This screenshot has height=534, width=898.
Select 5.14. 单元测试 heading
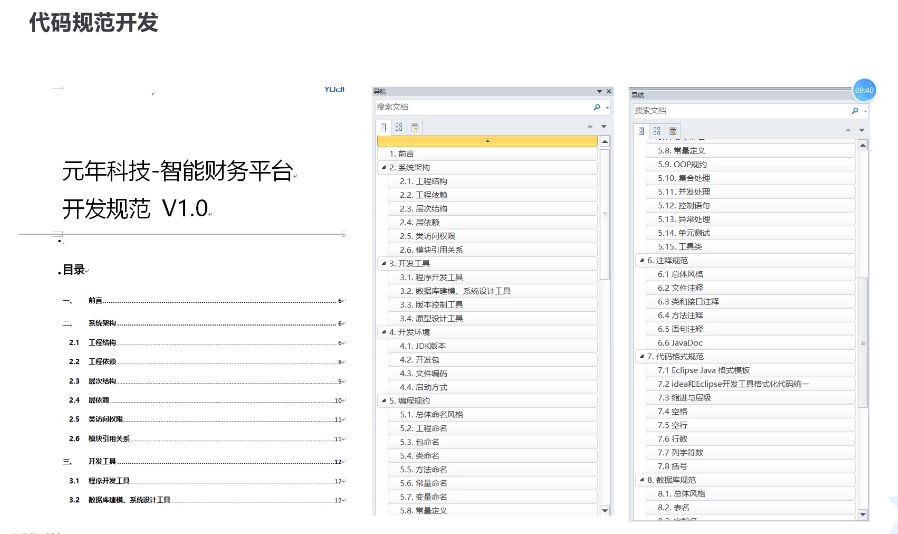[751, 233]
